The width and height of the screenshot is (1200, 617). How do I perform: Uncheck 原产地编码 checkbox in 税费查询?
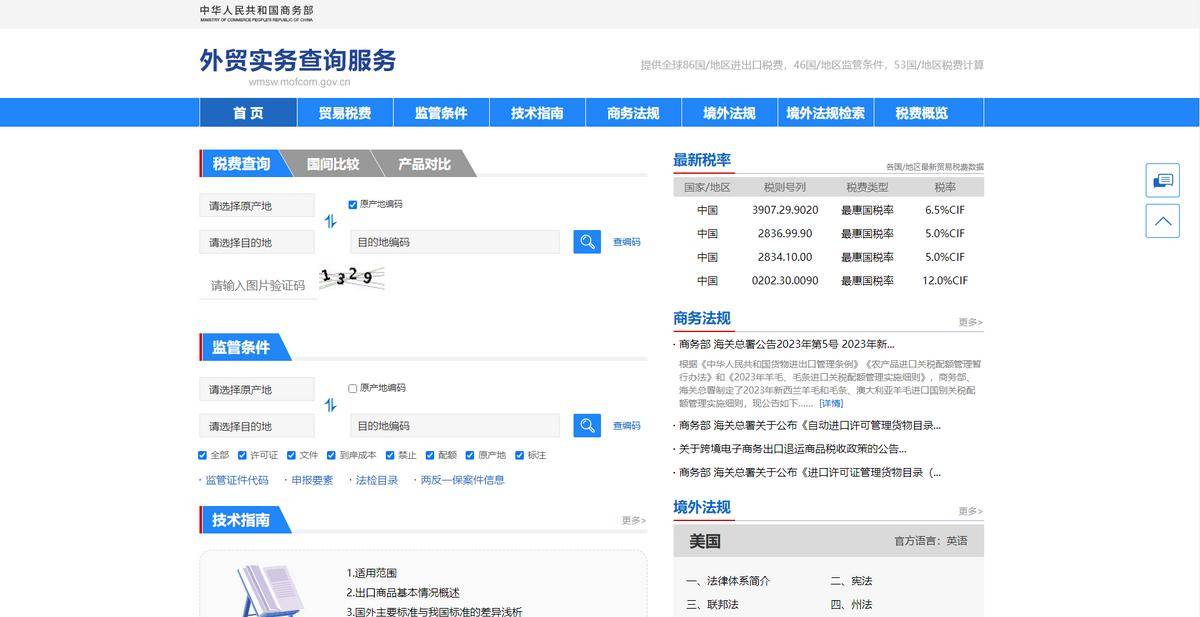click(353, 205)
